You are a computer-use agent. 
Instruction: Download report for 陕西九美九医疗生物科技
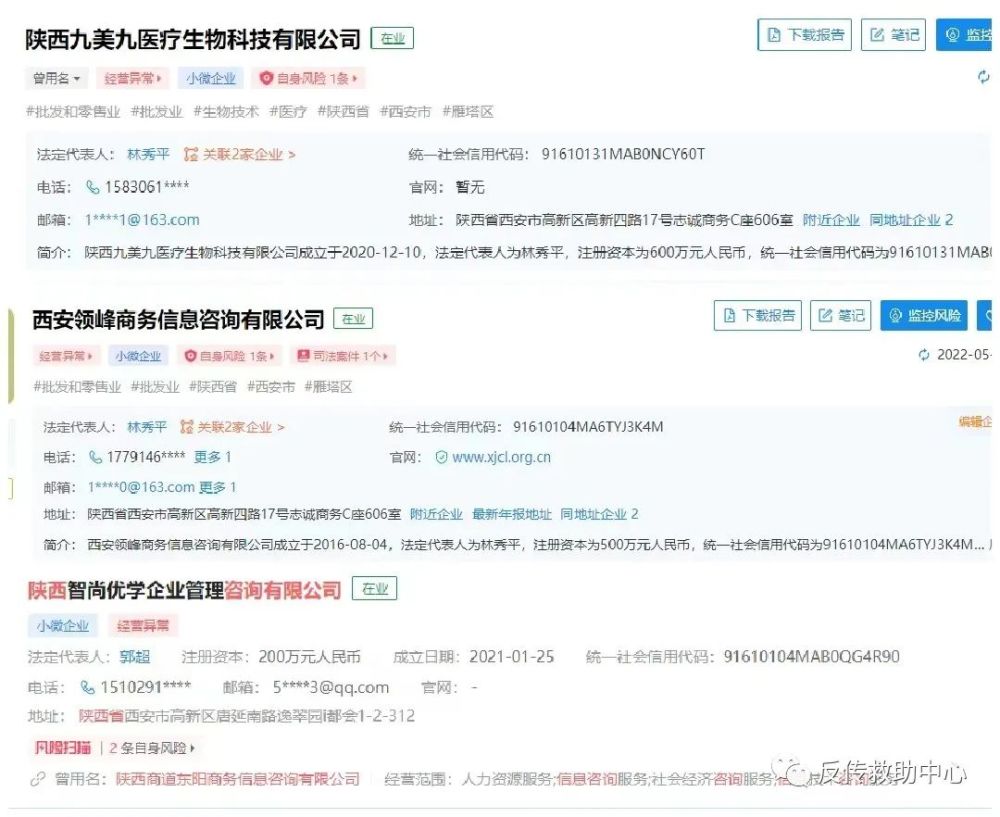tap(806, 35)
